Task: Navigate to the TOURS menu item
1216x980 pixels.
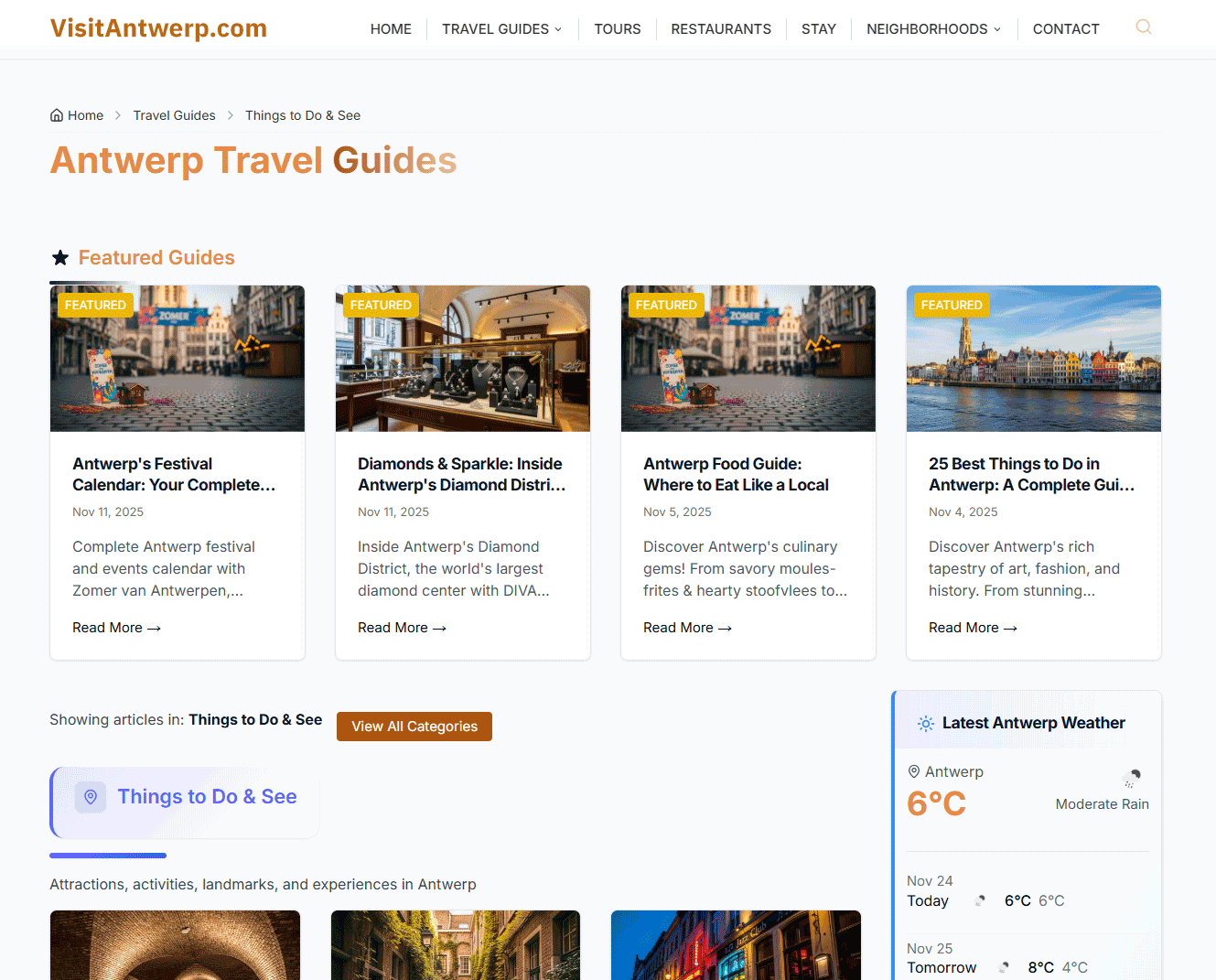Action: click(617, 28)
